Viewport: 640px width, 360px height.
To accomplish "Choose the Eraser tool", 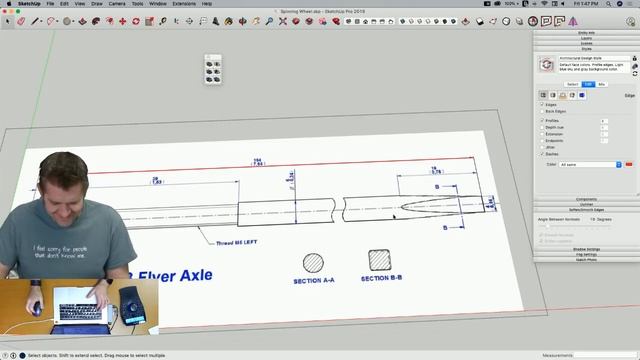I will 21,21.
